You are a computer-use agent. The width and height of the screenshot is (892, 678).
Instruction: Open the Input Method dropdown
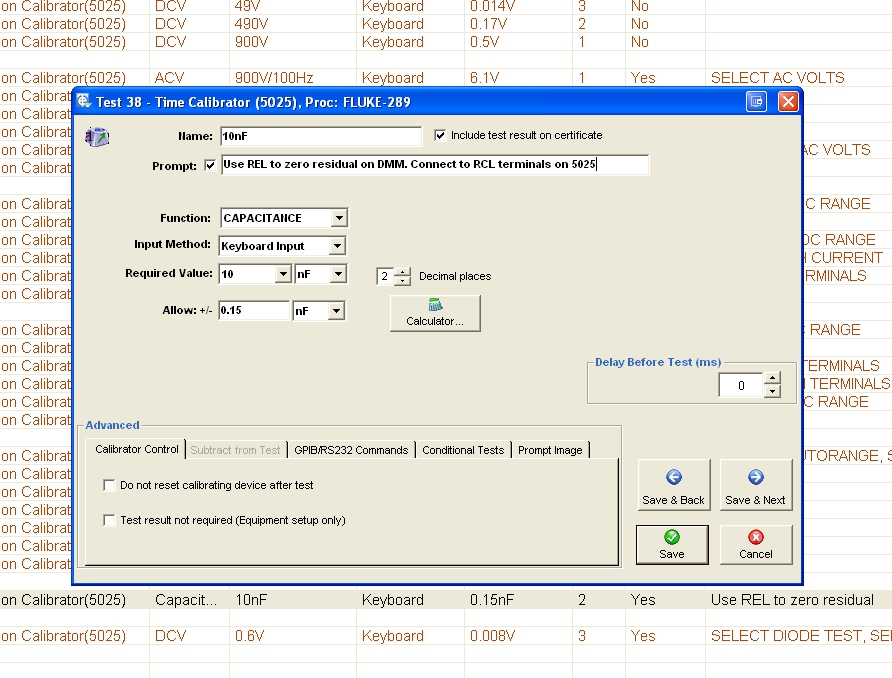coord(337,246)
